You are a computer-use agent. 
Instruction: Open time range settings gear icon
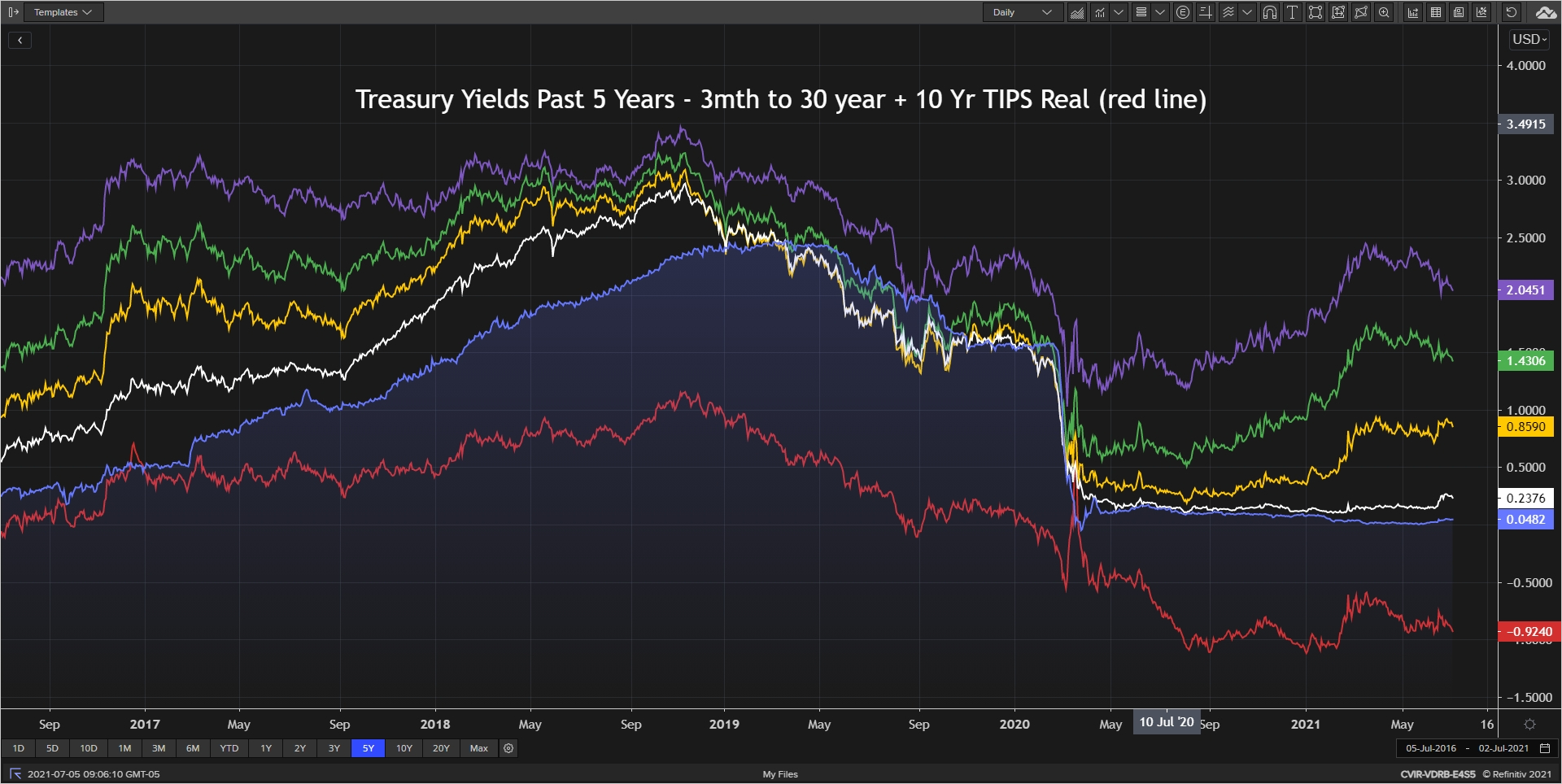click(x=508, y=748)
